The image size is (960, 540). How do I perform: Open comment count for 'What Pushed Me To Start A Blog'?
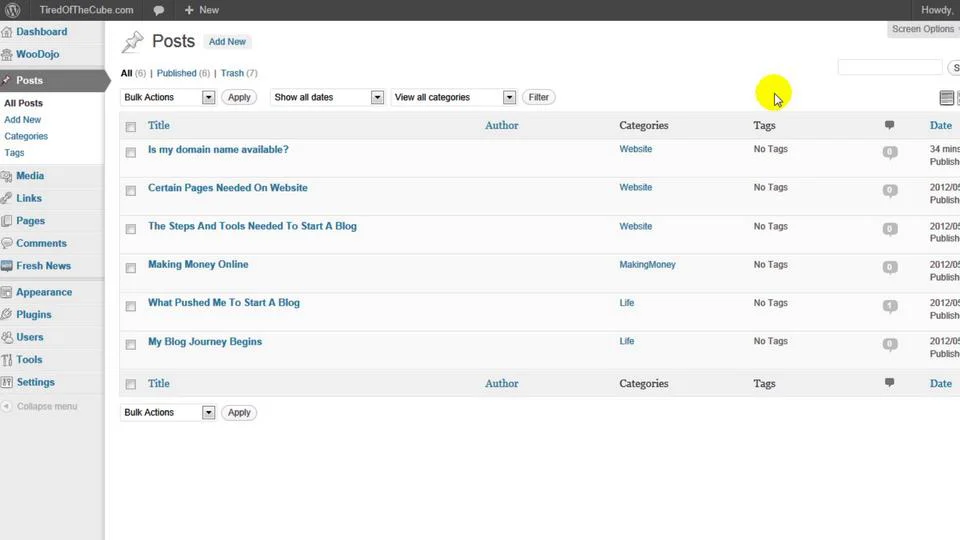[890, 306]
